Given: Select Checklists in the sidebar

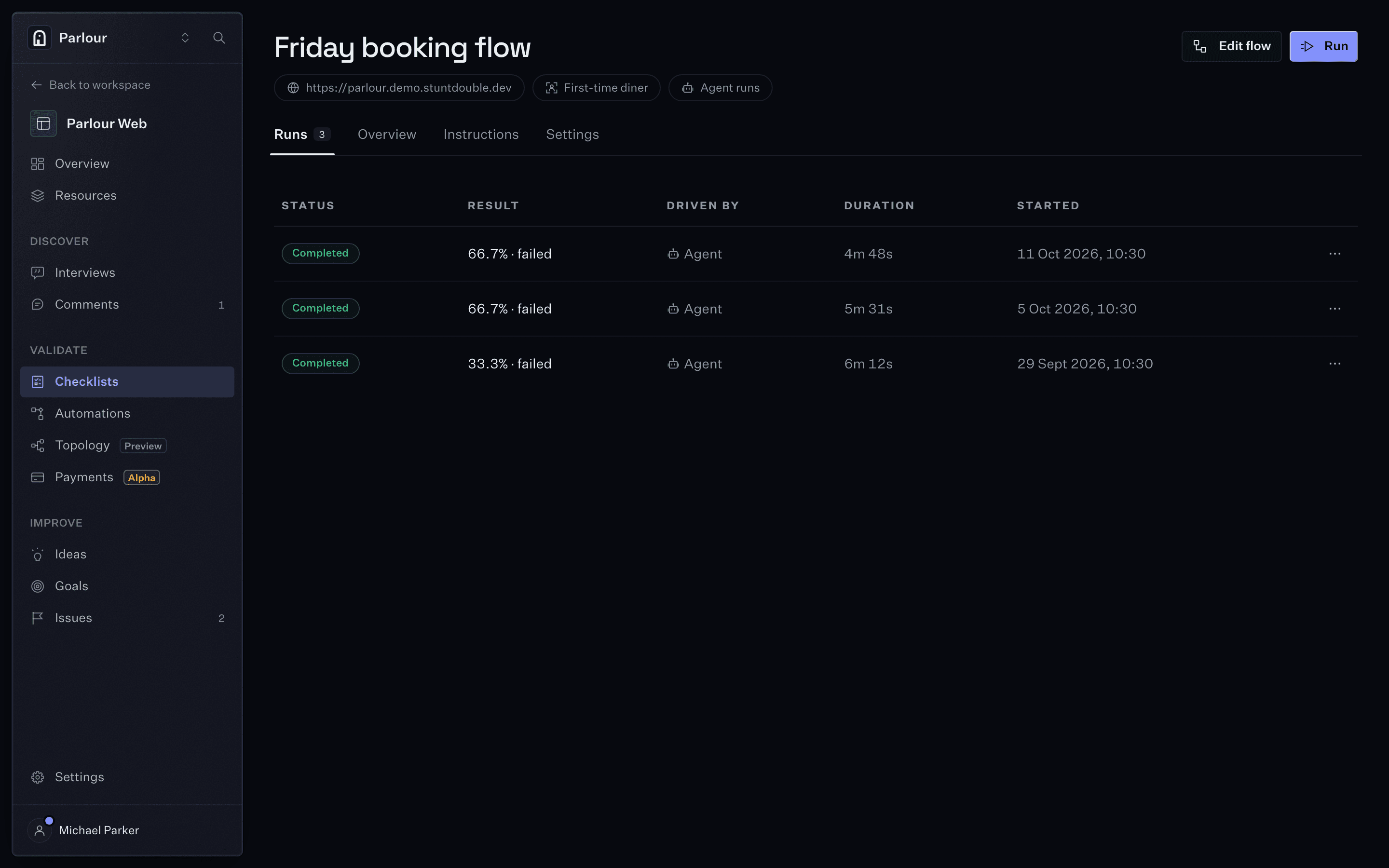Looking at the screenshot, I should tap(127, 382).
